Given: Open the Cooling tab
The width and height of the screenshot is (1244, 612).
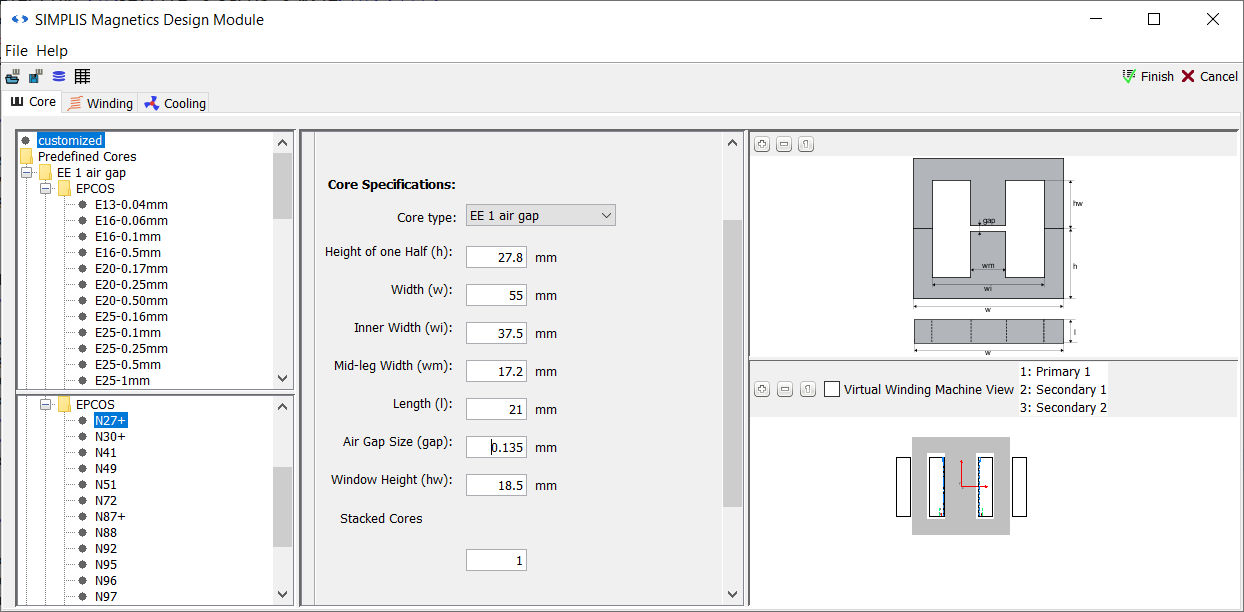Looking at the screenshot, I should [x=175, y=103].
